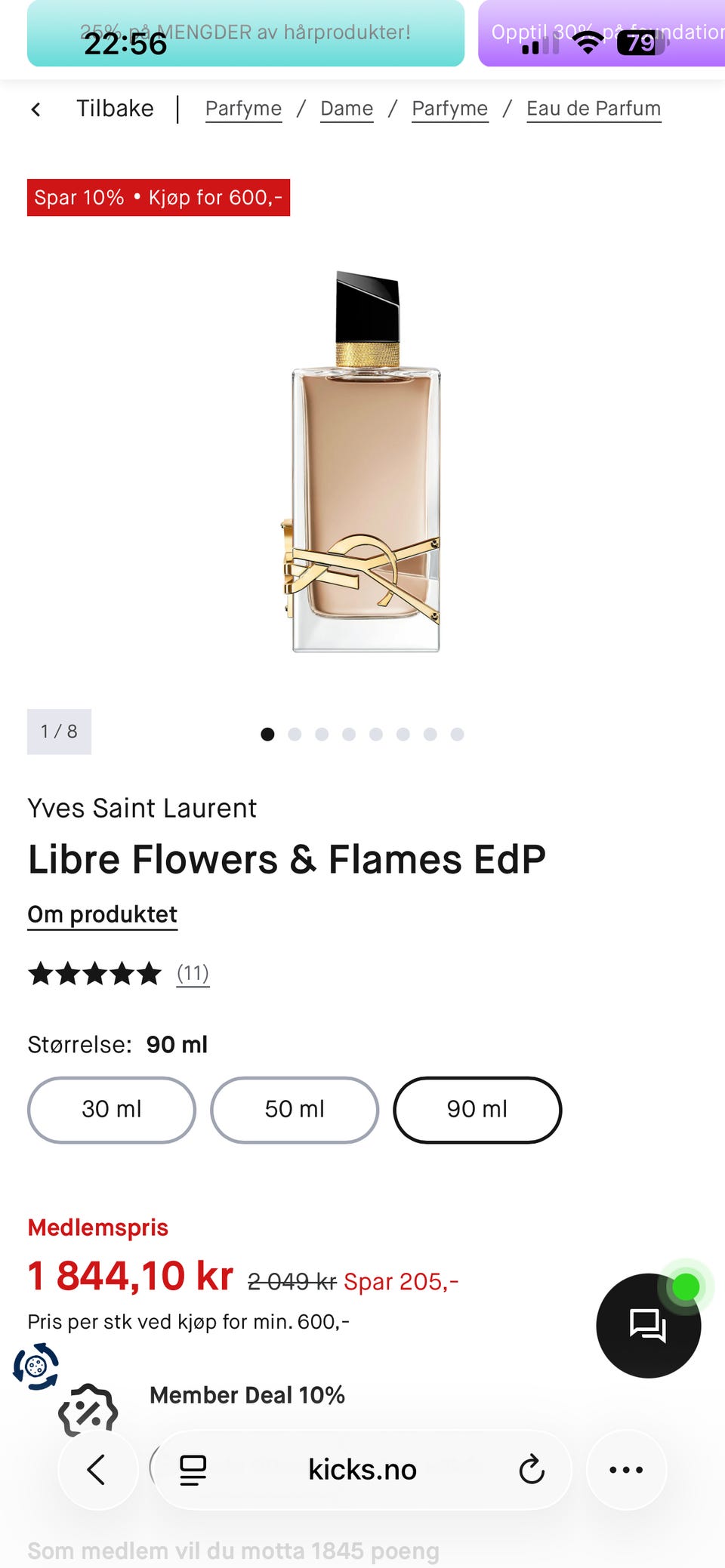Tap the YSL perfume bottle image
Viewport: 725px width, 1568px height.
tap(365, 462)
